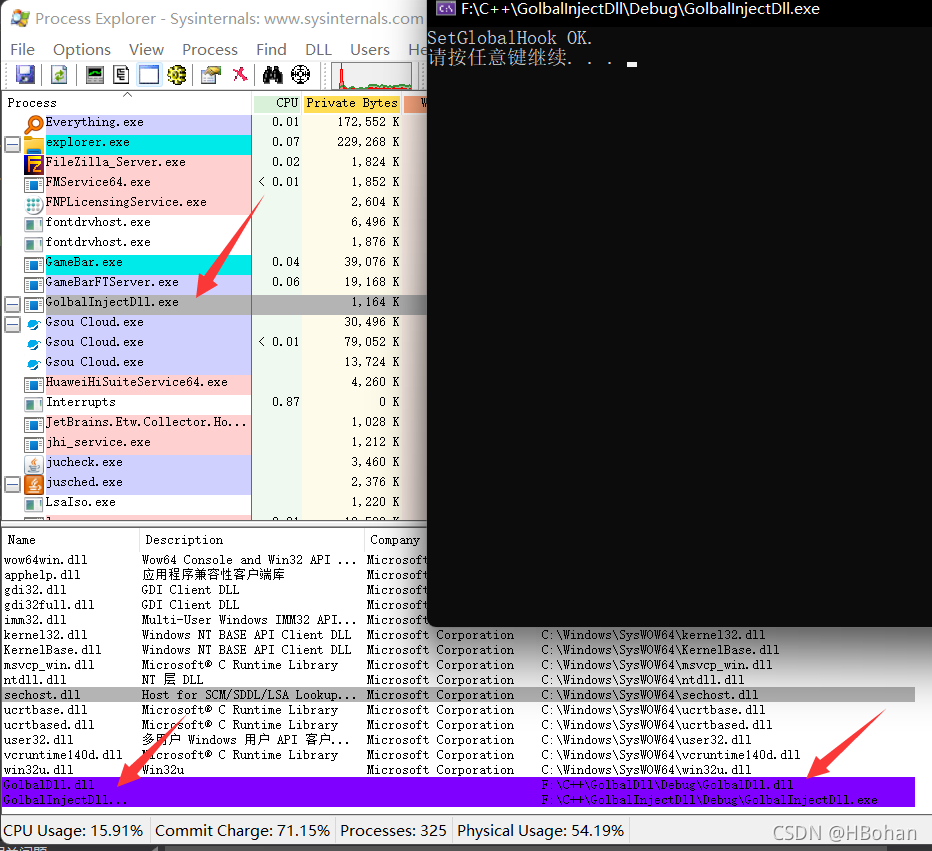Click the jucheck.exe Java icon
Image resolution: width=932 pixels, height=851 pixels.
click(x=34, y=464)
